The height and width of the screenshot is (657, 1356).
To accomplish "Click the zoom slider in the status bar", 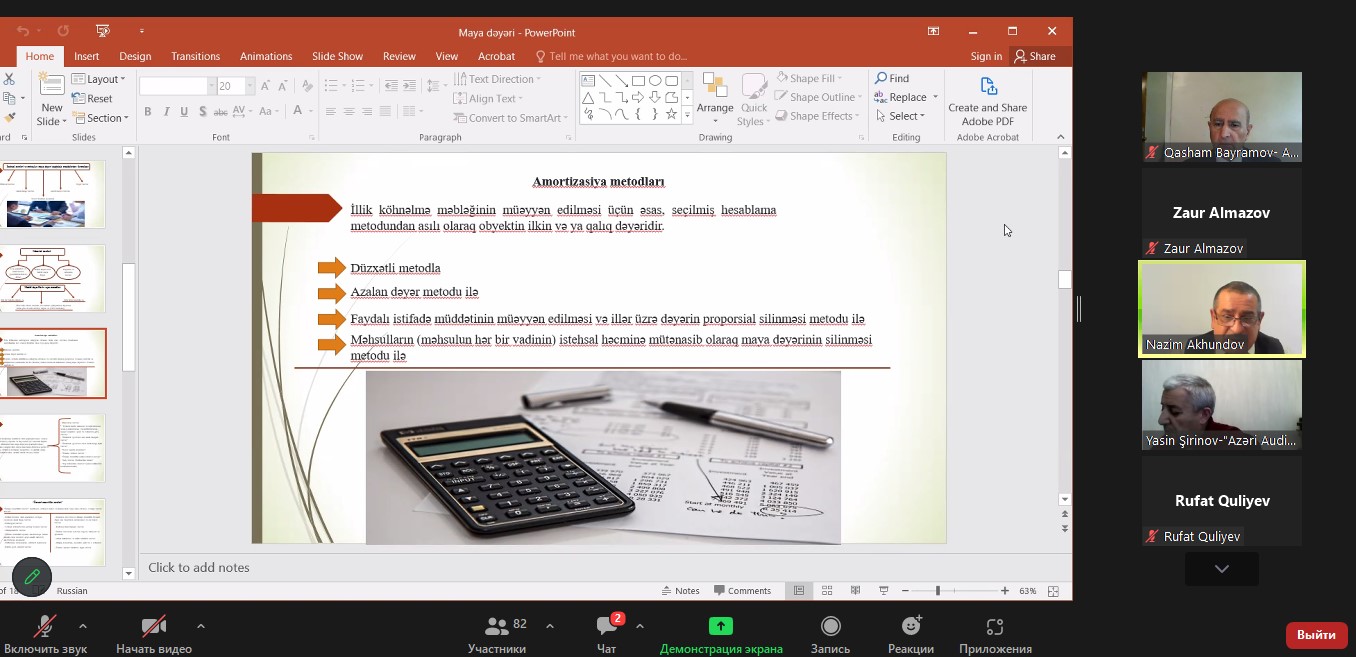I will click(938, 591).
